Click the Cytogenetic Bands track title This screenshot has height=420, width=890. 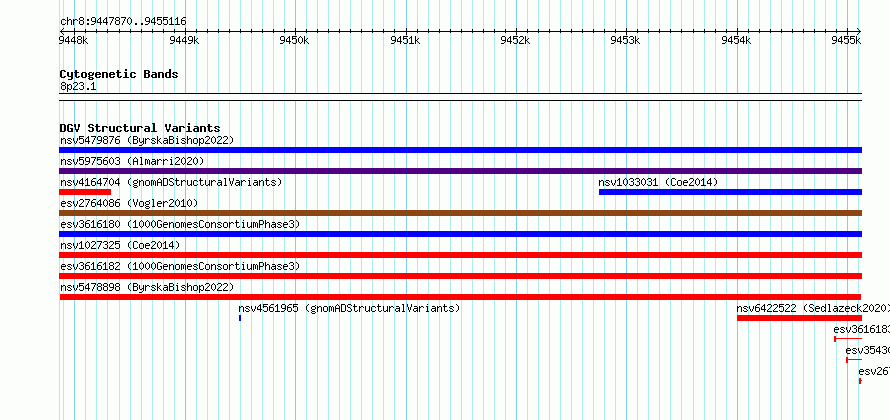[x=119, y=74]
